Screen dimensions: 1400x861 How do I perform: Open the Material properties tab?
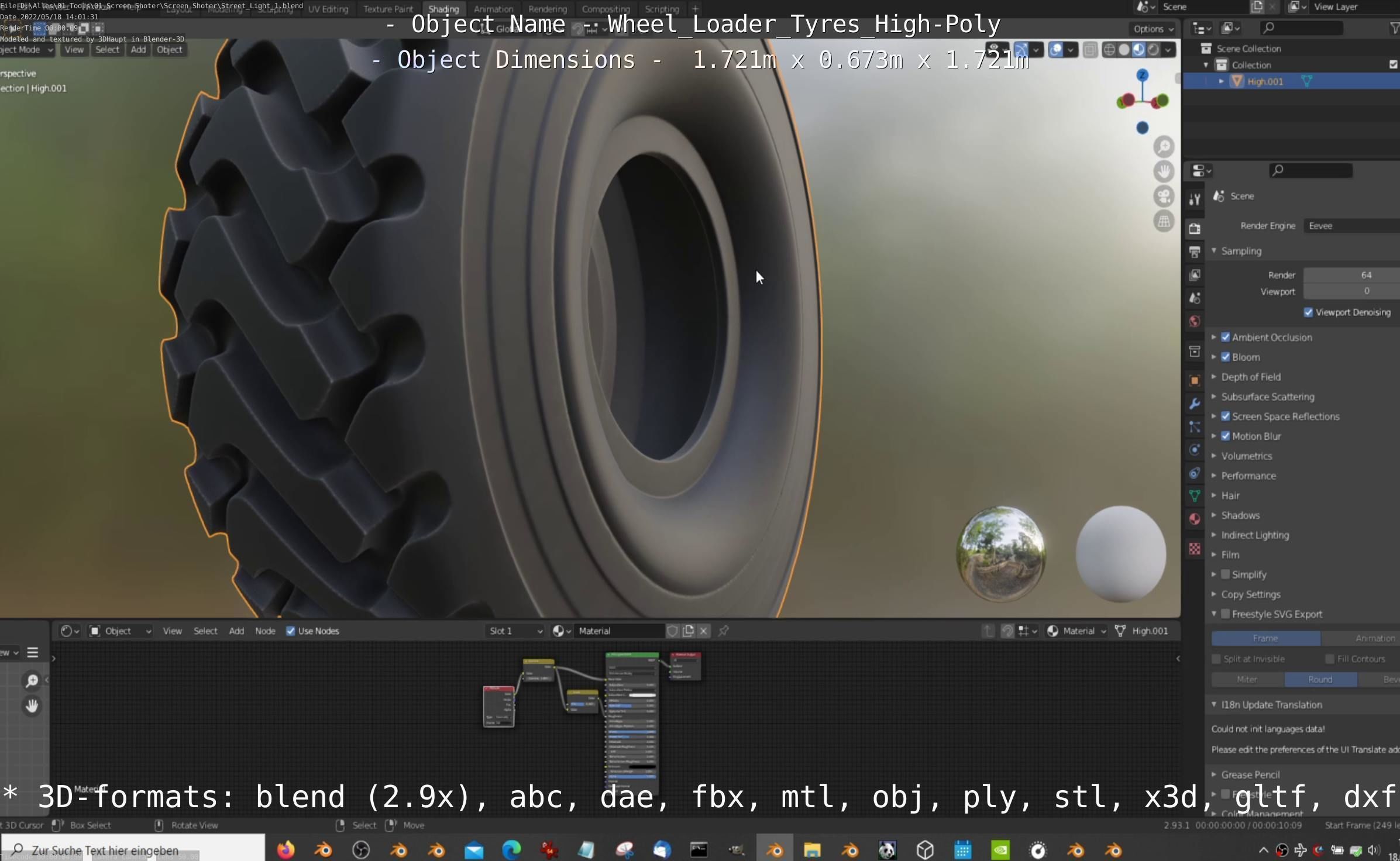tap(1195, 519)
